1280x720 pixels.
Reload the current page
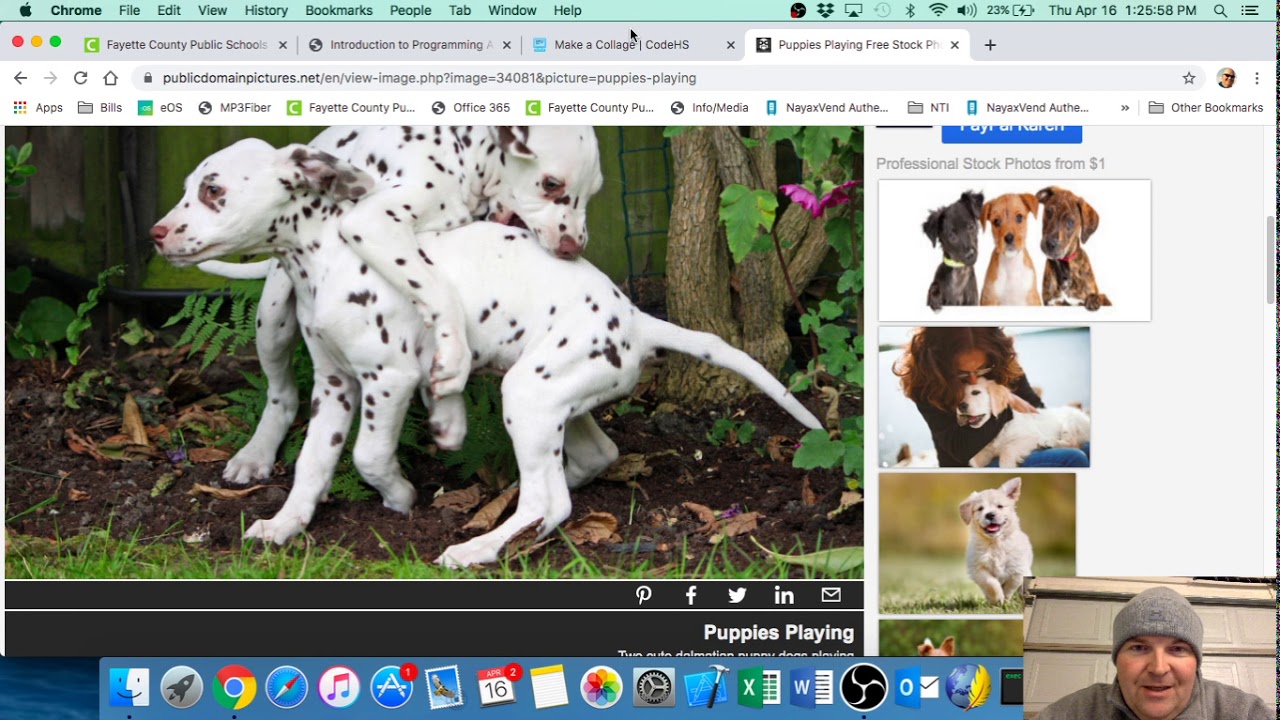coord(81,78)
